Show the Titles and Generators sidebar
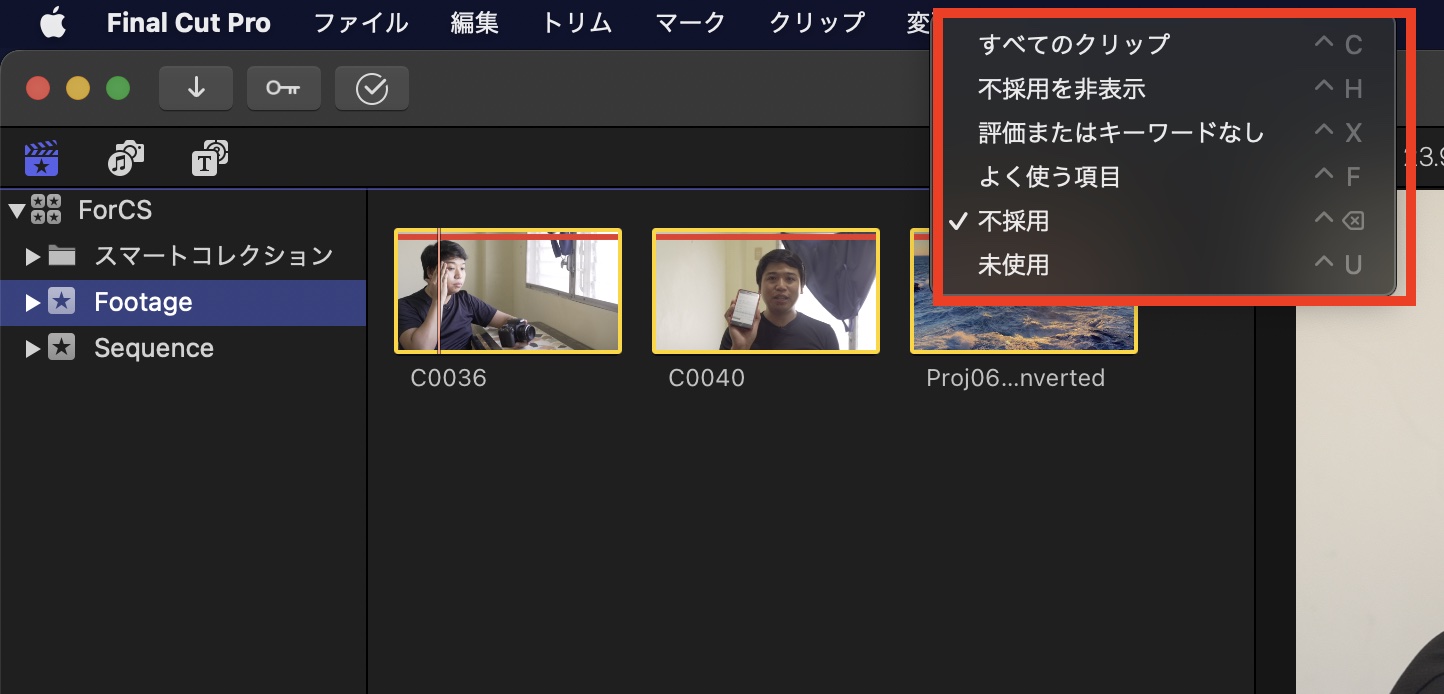1444x694 pixels. point(210,158)
